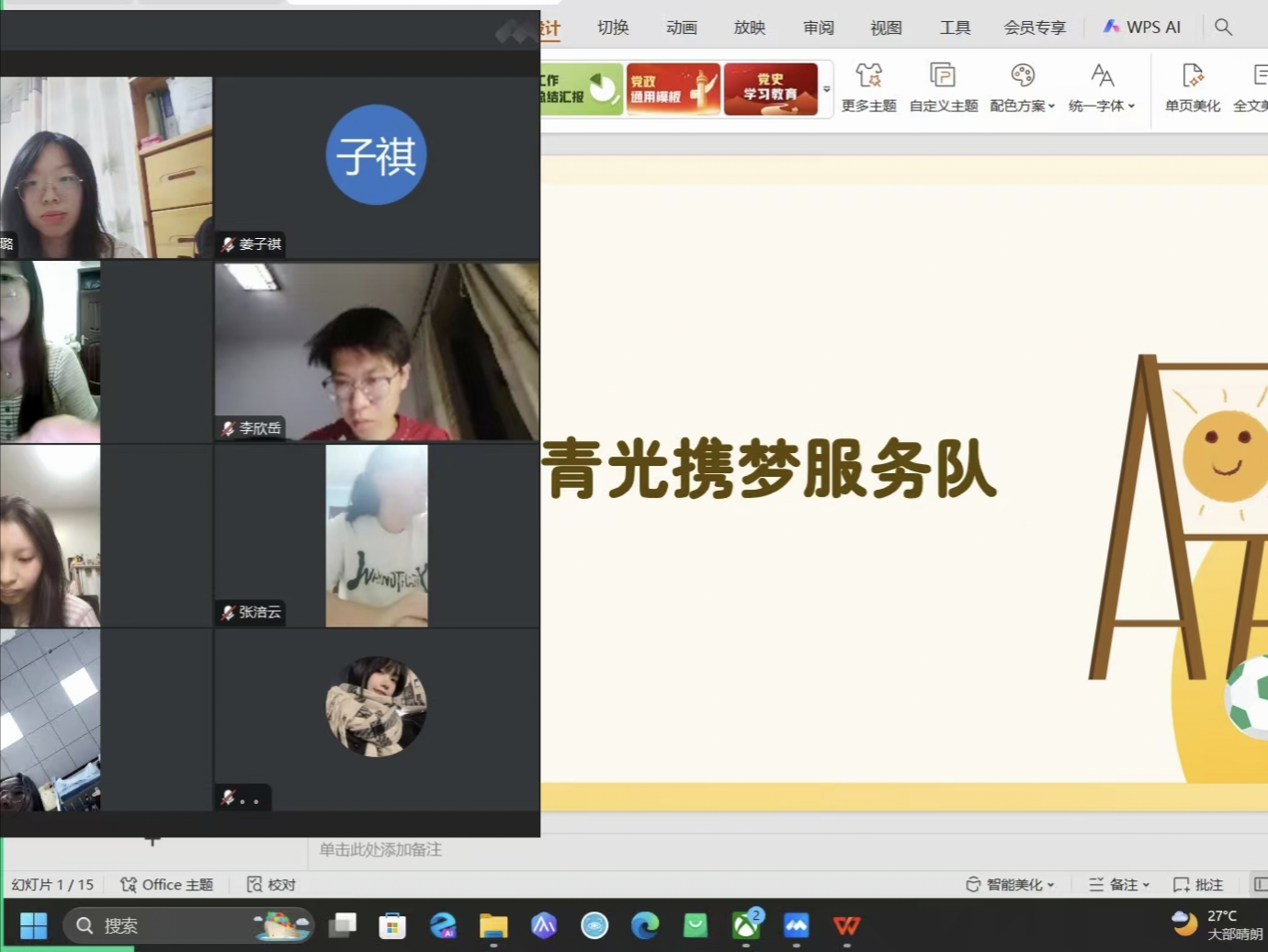Click the red WPS Office taskbar icon
The width and height of the screenshot is (1268, 952).
[x=846, y=925]
